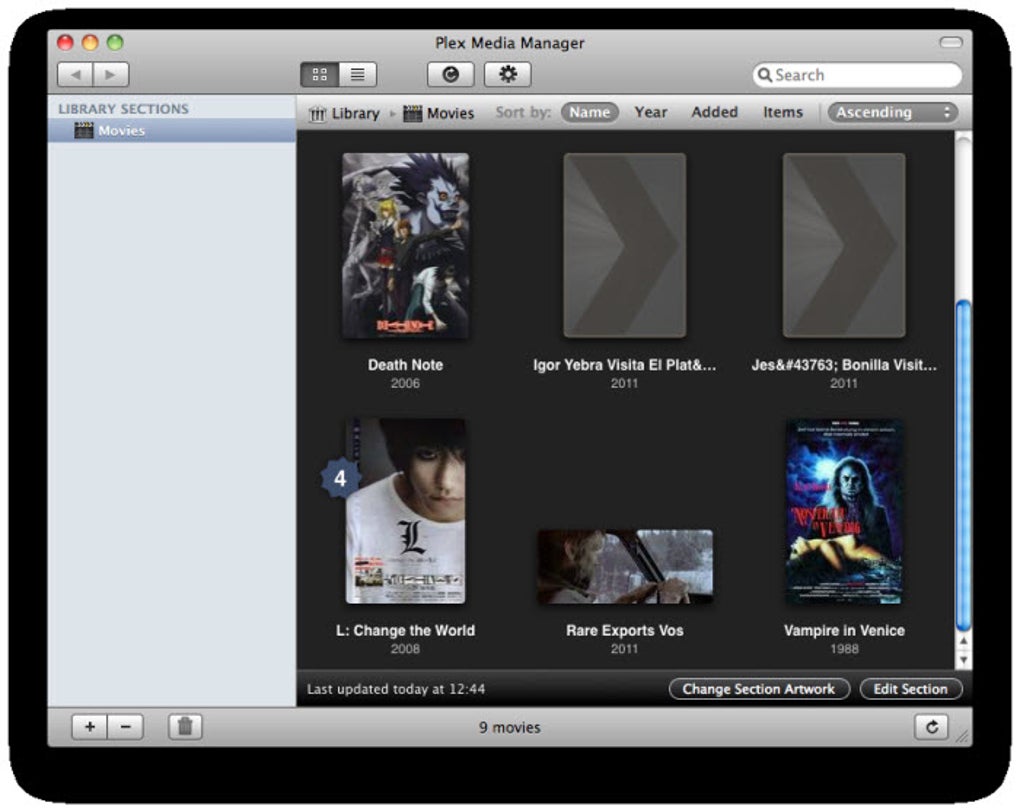Click the Movies clapperboard icon in sidebar

click(x=83, y=131)
